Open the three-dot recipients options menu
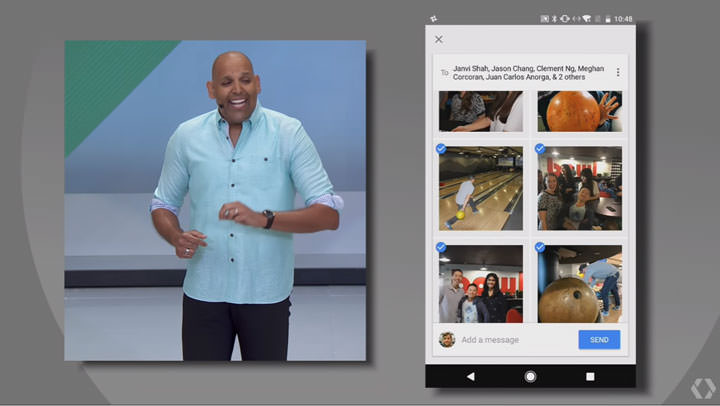The height and width of the screenshot is (406, 720). (x=618, y=72)
